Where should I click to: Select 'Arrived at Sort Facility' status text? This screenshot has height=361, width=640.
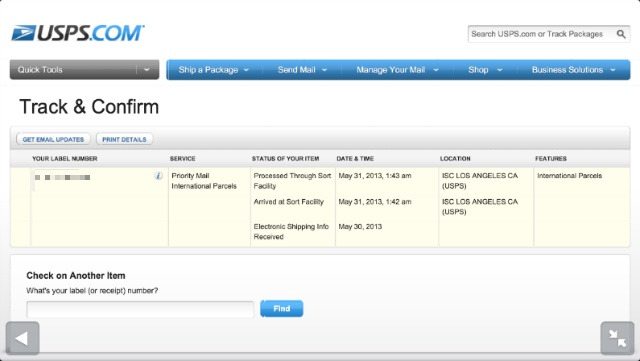pyautogui.click(x=289, y=202)
